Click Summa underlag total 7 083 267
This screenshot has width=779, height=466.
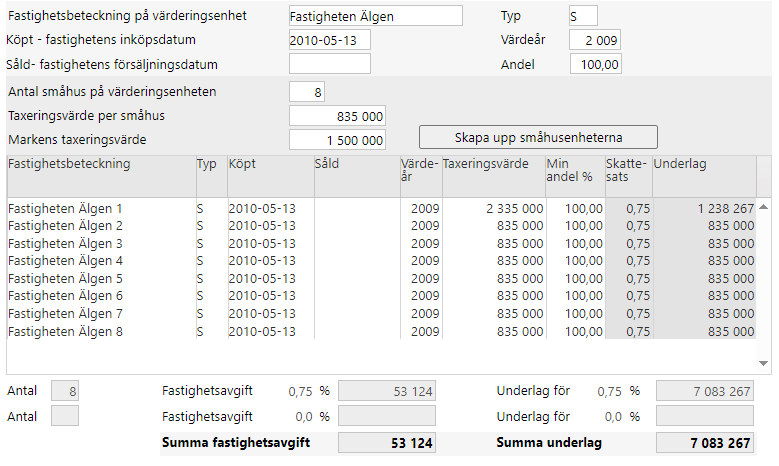tap(704, 443)
